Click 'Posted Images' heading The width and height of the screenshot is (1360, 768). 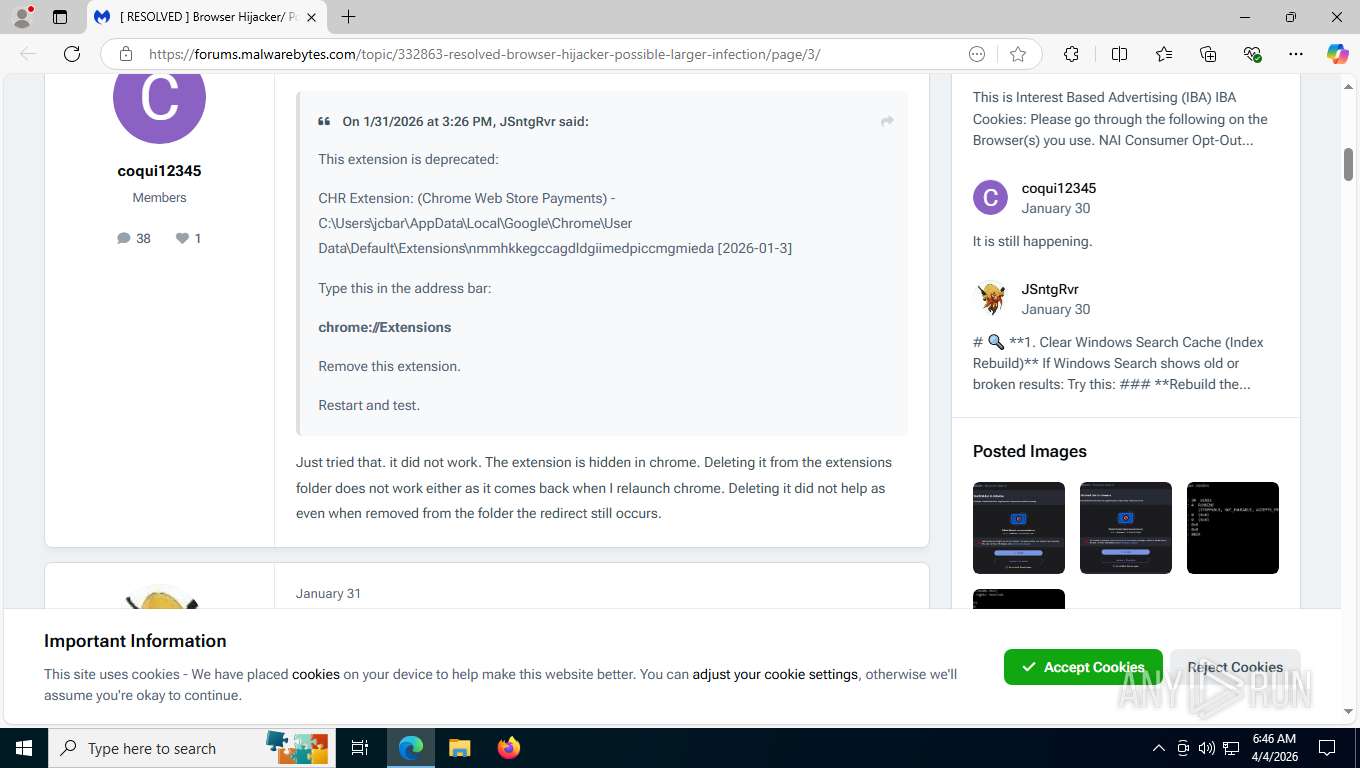[1030, 451]
